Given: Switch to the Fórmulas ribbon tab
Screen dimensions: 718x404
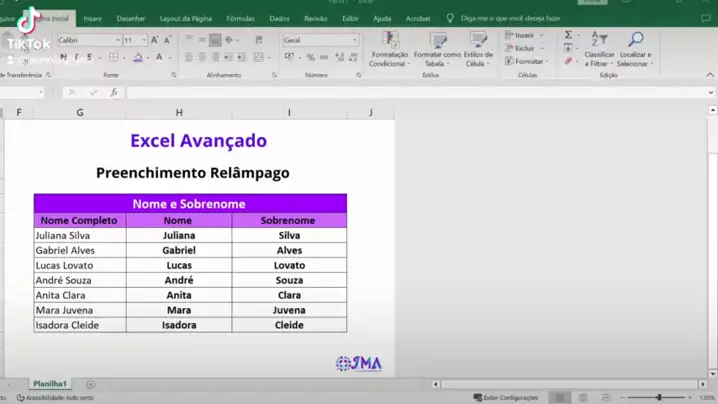Looking at the screenshot, I should pyautogui.click(x=240, y=18).
